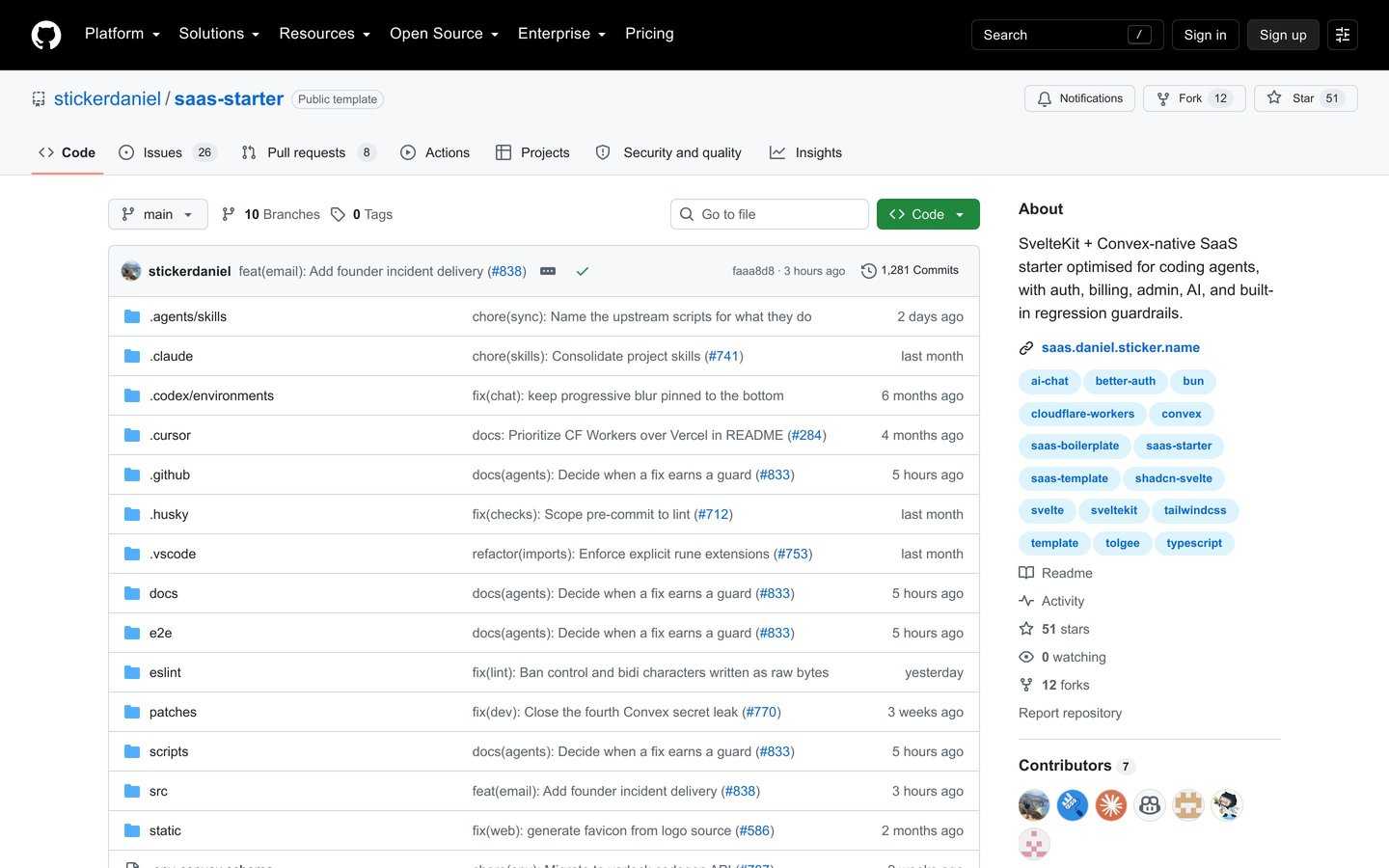Open the main branch selector
The height and width of the screenshot is (868, 1389).
coord(158,214)
